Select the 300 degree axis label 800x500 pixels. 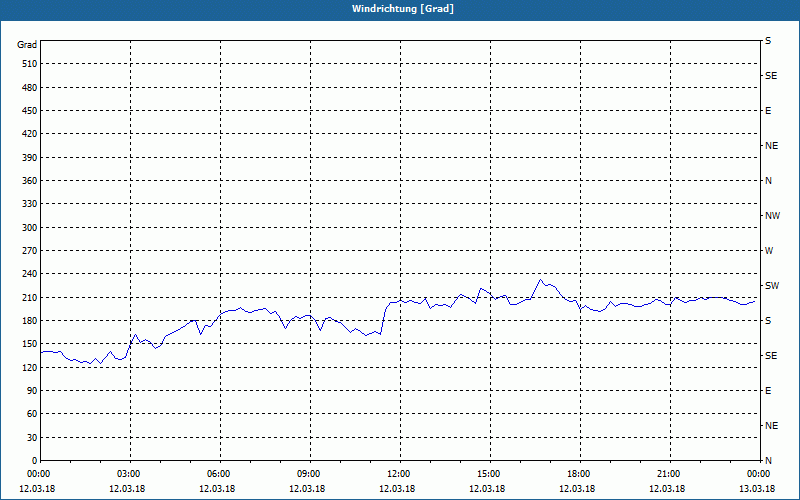(x=29, y=228)
